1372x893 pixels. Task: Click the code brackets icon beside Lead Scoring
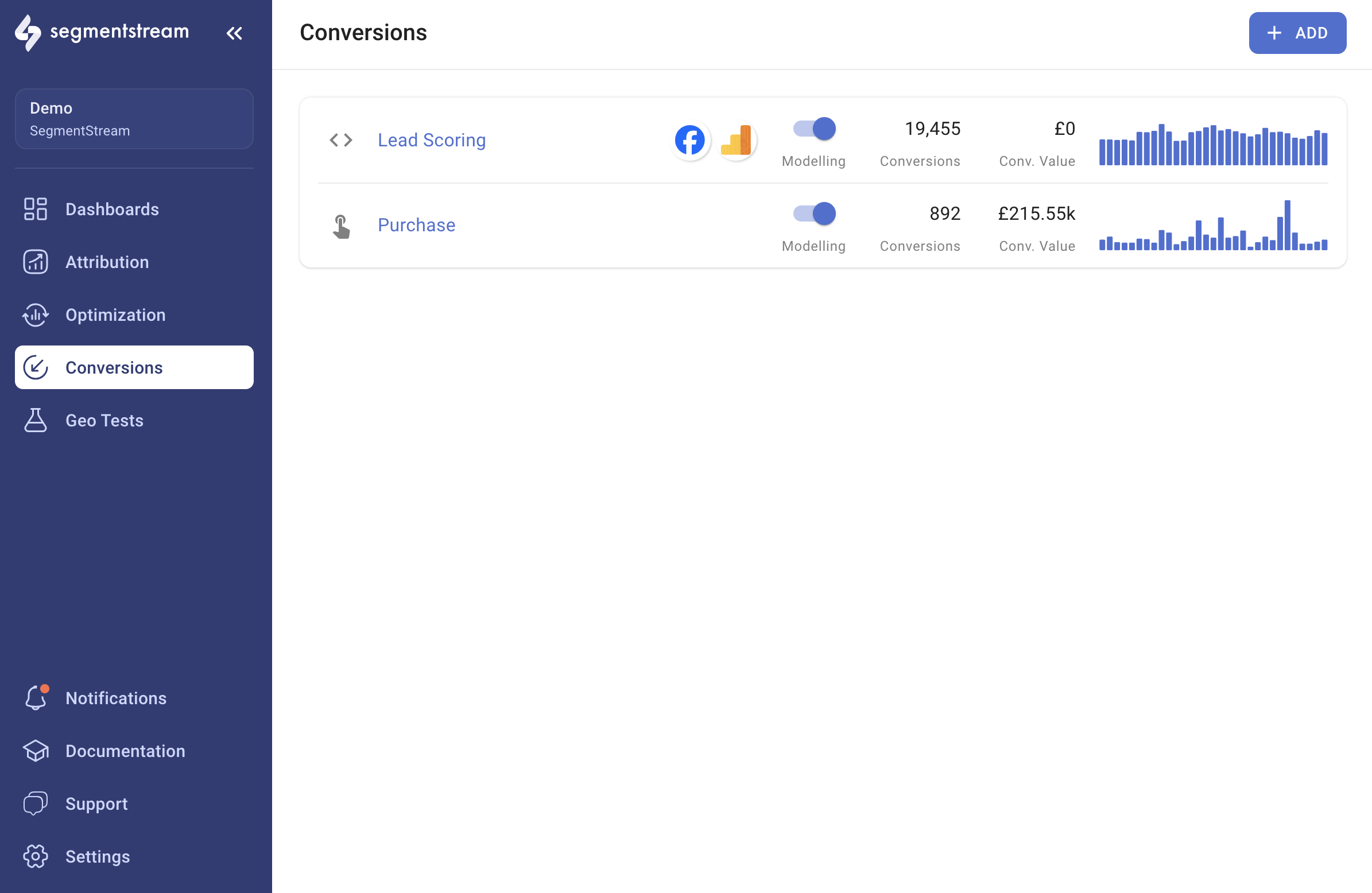point(340,139)
